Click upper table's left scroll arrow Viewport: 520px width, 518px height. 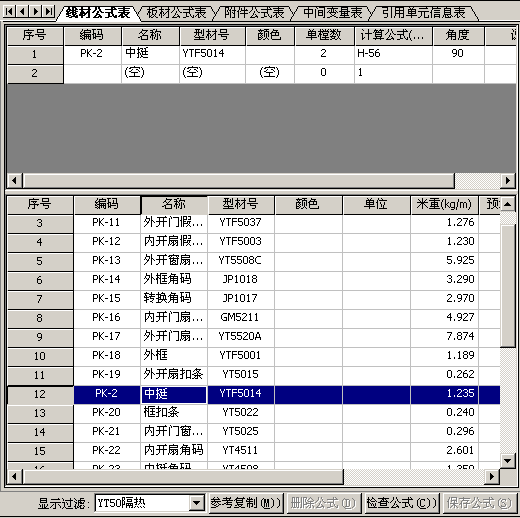[x=14, y=180]
